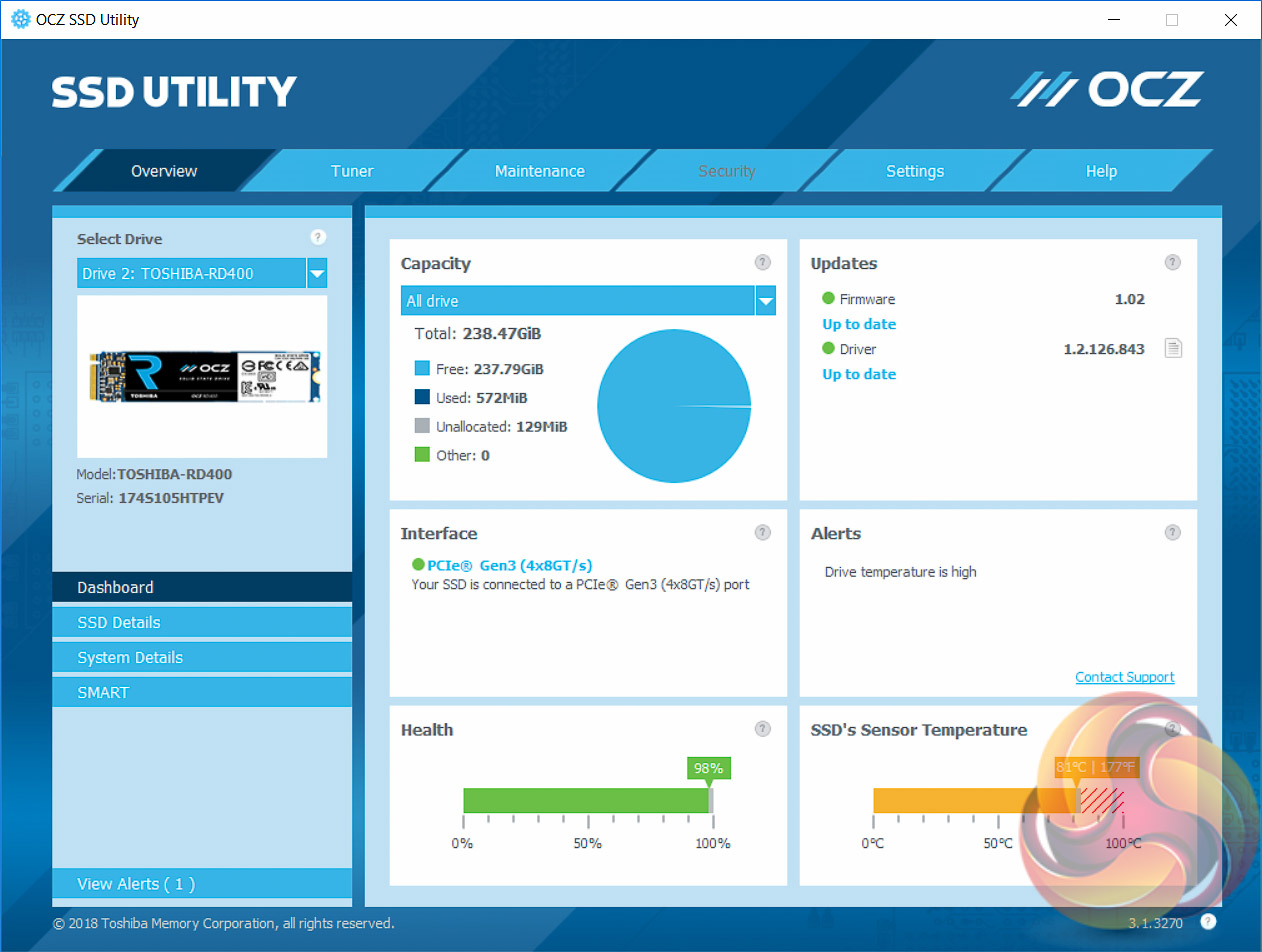Switch to the Tuner tab
1262x952 pixels.
click(352, 171)
